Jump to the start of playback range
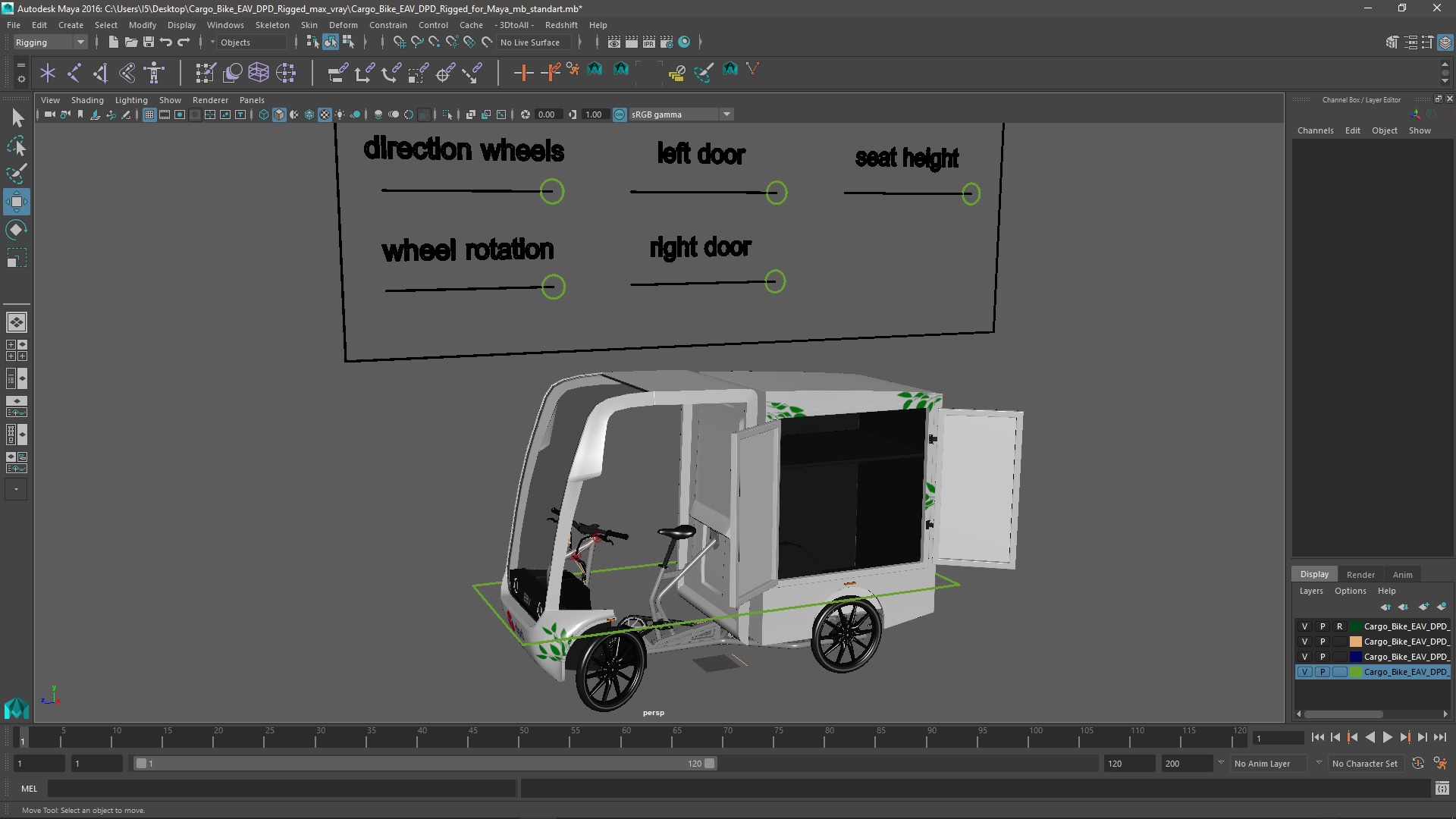The image size is (1456, 819). (1318, 737)
